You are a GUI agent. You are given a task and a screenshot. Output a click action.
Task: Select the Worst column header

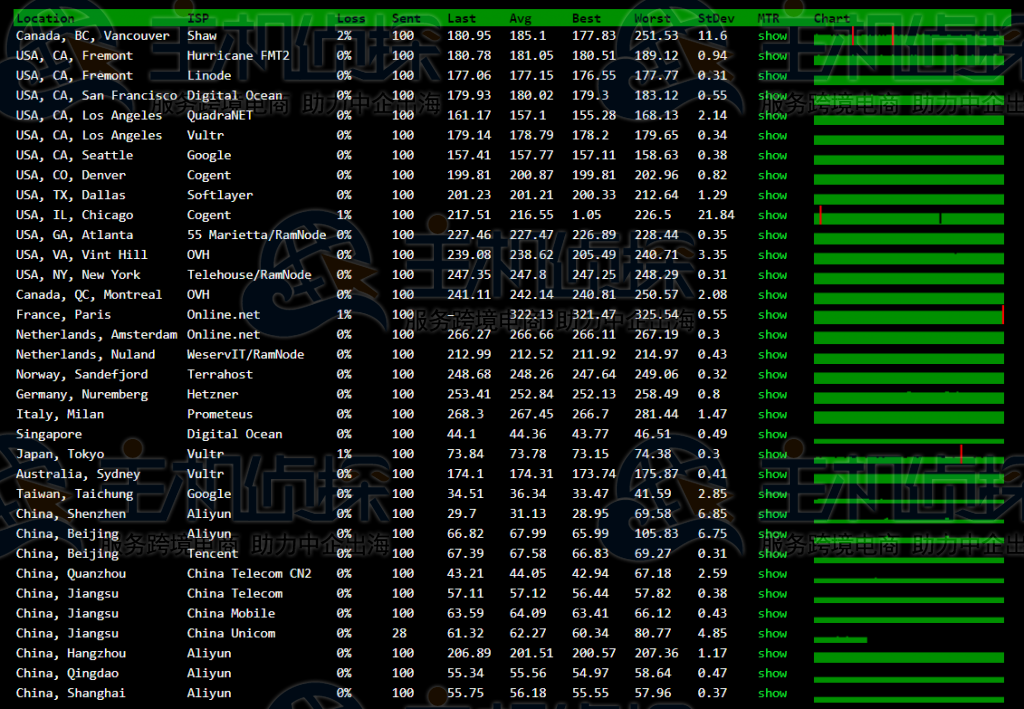[652, 18]
